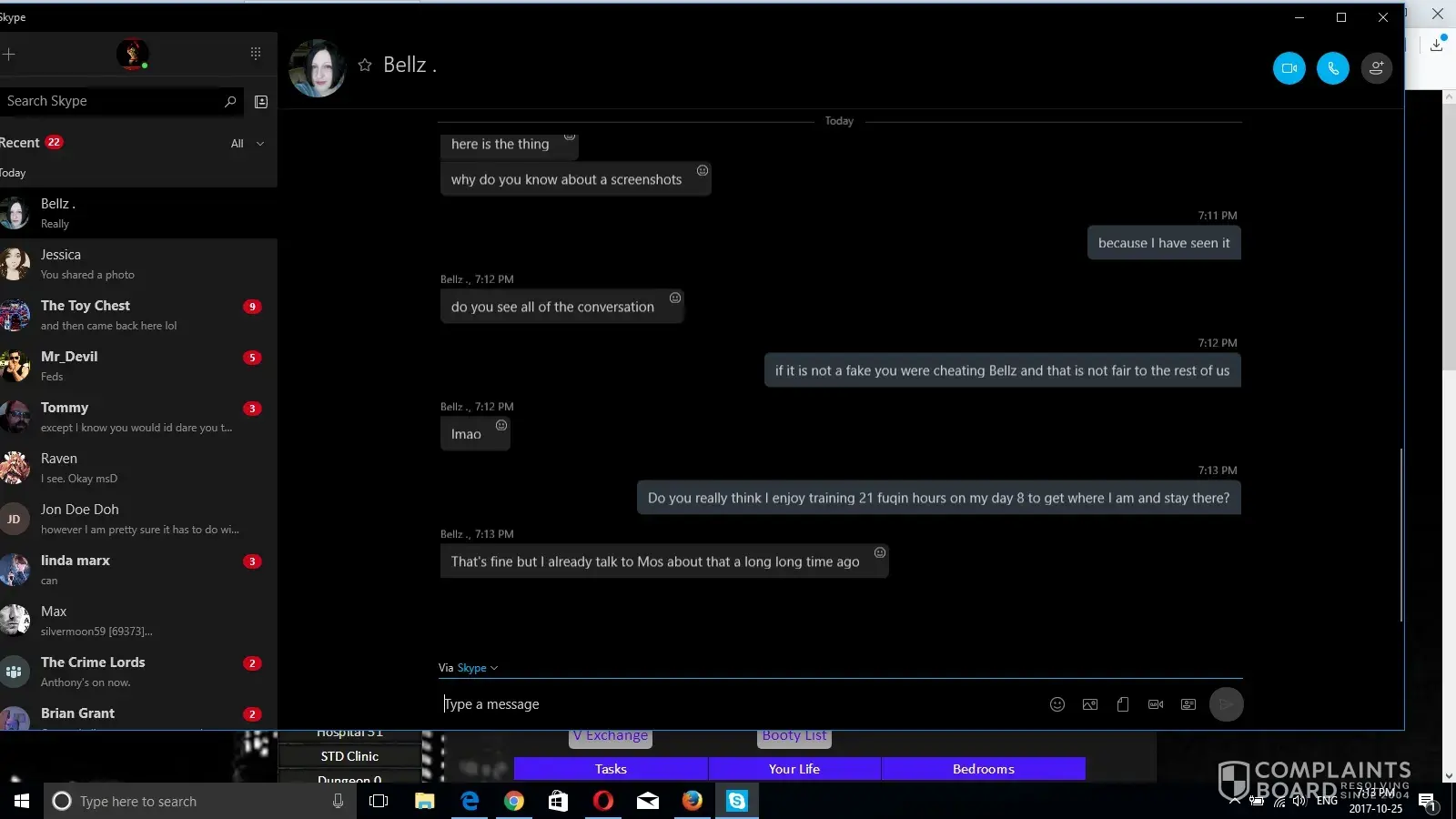The height and width of the screenshot is (819, 1456).
Task: Open the emoji picker in message bar
Action: [1057, 704]
